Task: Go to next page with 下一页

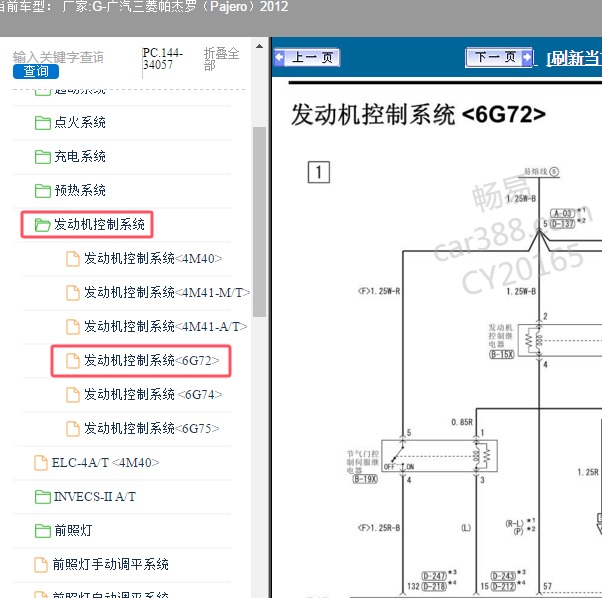Action: click(x=499, y=58)
